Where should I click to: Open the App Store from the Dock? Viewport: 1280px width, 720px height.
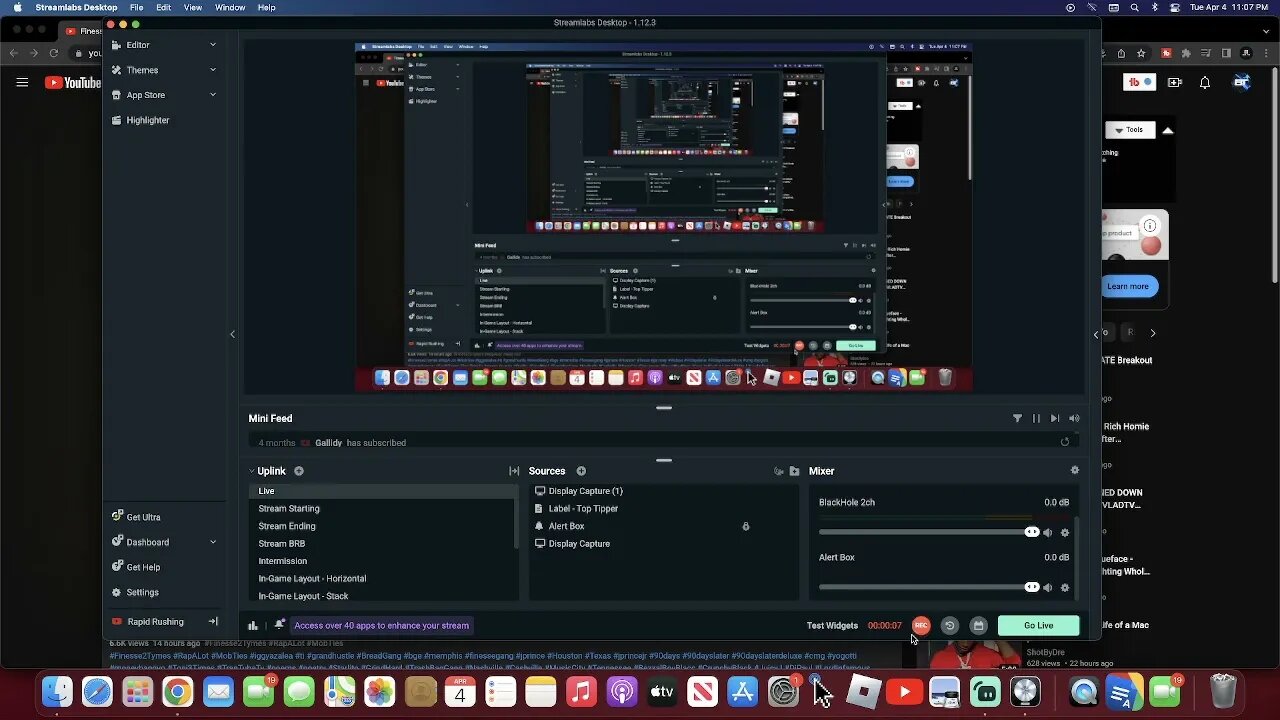[743, 691]
